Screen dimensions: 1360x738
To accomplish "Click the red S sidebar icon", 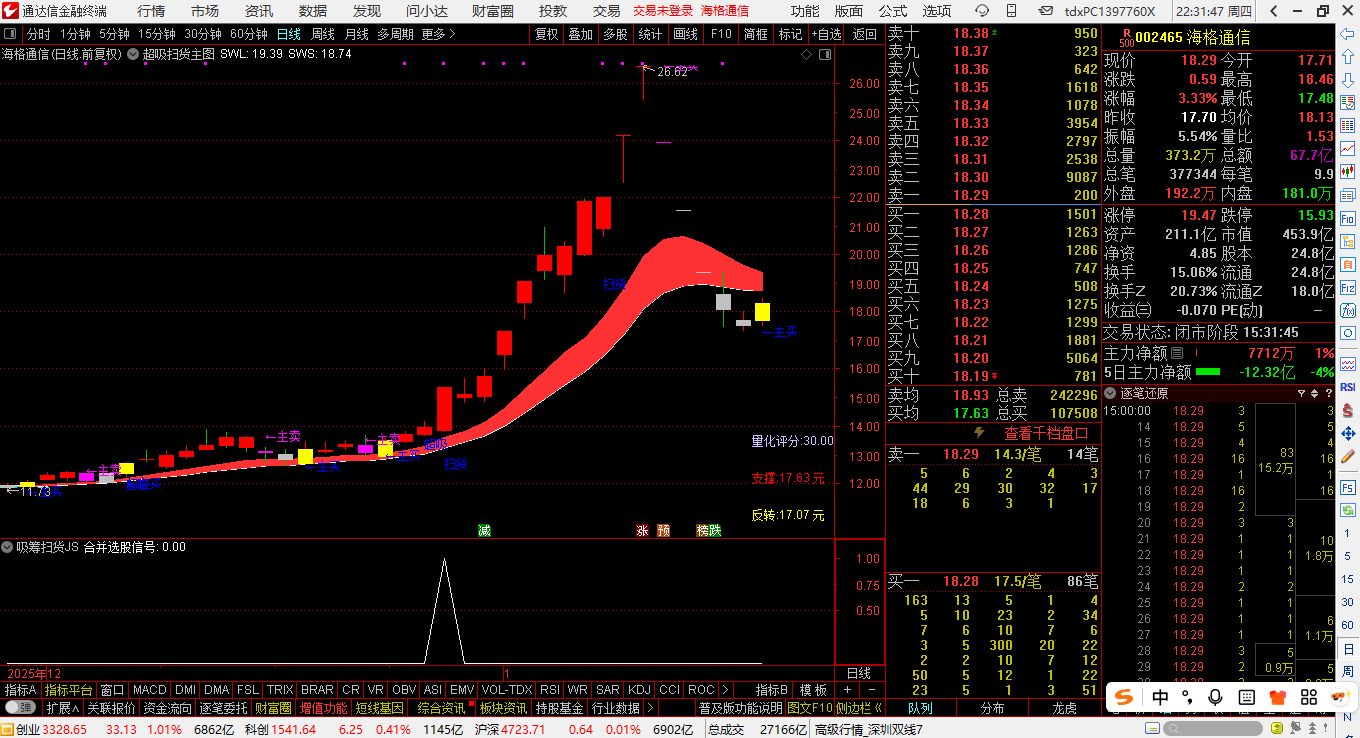I will (1347, 410).
